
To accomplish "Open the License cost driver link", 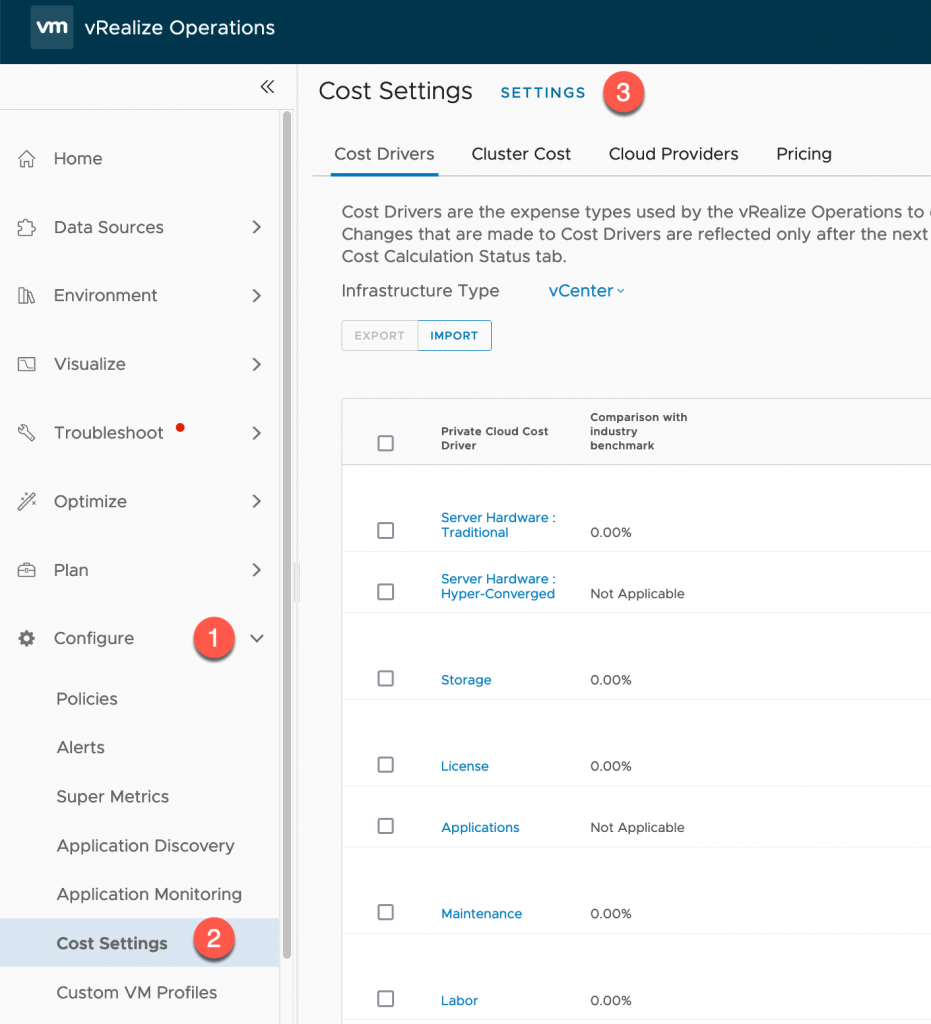I will [464, 765].
